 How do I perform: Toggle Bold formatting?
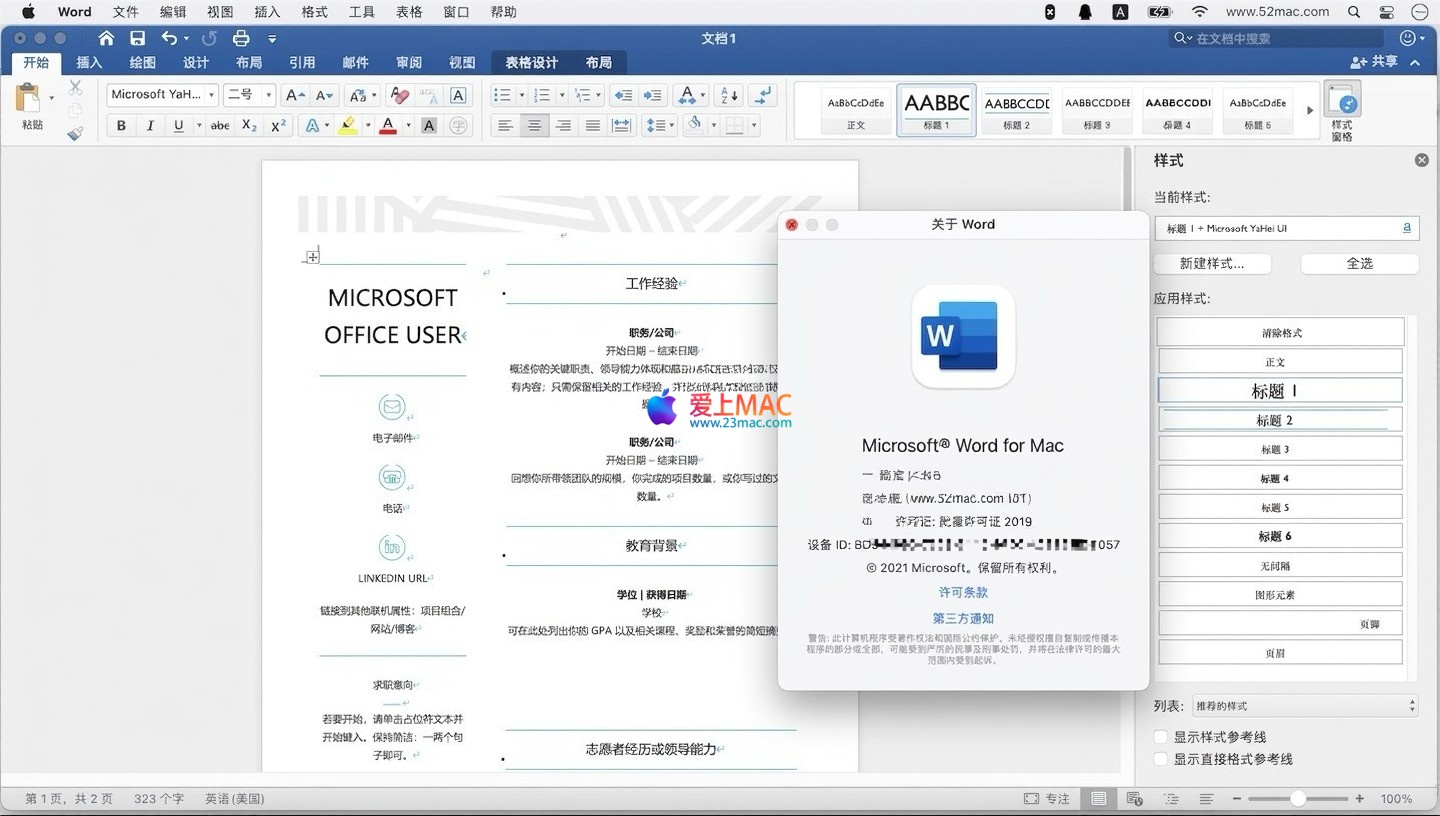(x=122, y=126)
